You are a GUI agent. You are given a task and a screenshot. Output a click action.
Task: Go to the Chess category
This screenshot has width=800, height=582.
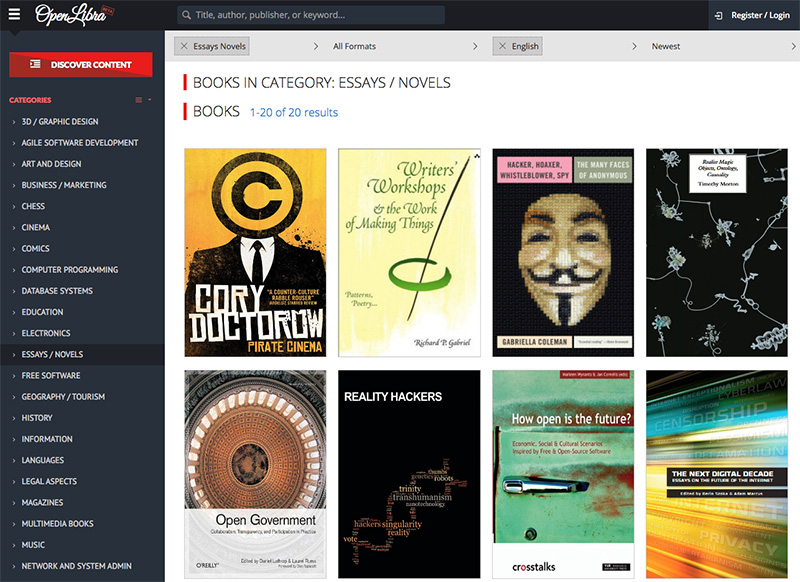pyautogui.click(x=34, y=207)
